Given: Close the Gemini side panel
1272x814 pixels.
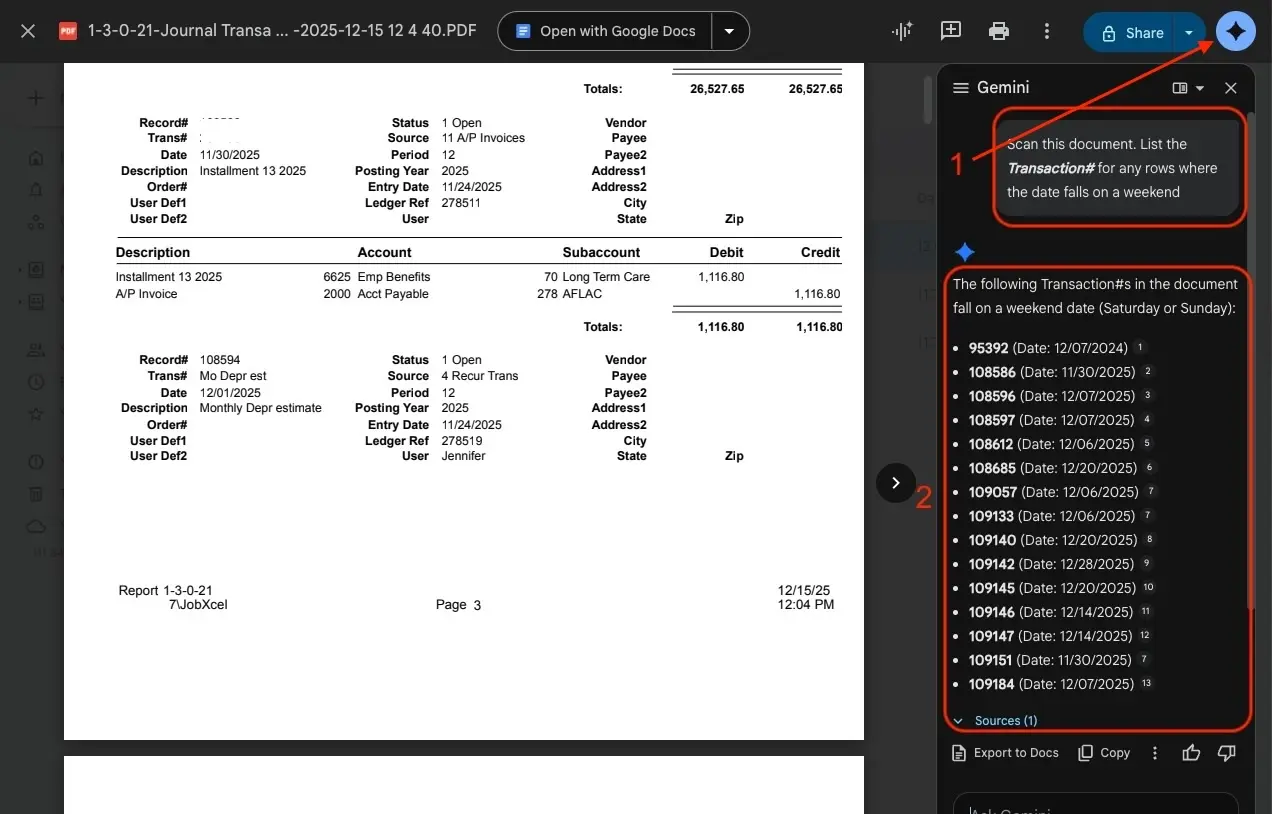Looking at the screenshot, I should (1231, 88).
